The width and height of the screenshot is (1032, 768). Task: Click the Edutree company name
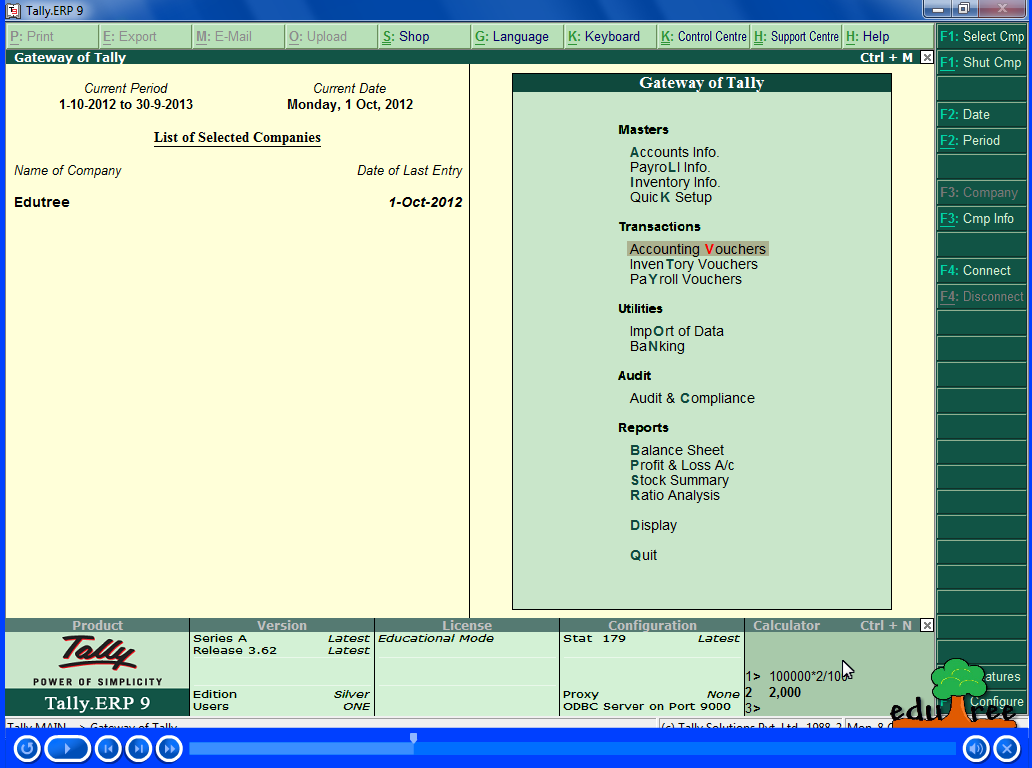pos(41,202)
